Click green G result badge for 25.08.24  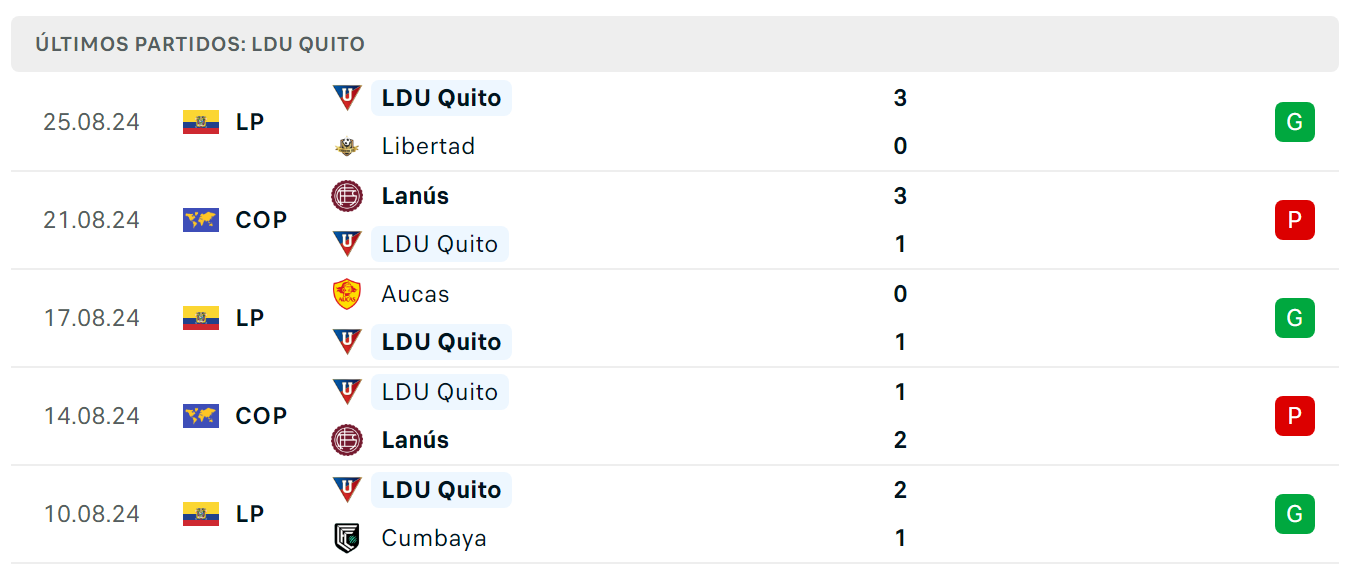point(1294,122)
